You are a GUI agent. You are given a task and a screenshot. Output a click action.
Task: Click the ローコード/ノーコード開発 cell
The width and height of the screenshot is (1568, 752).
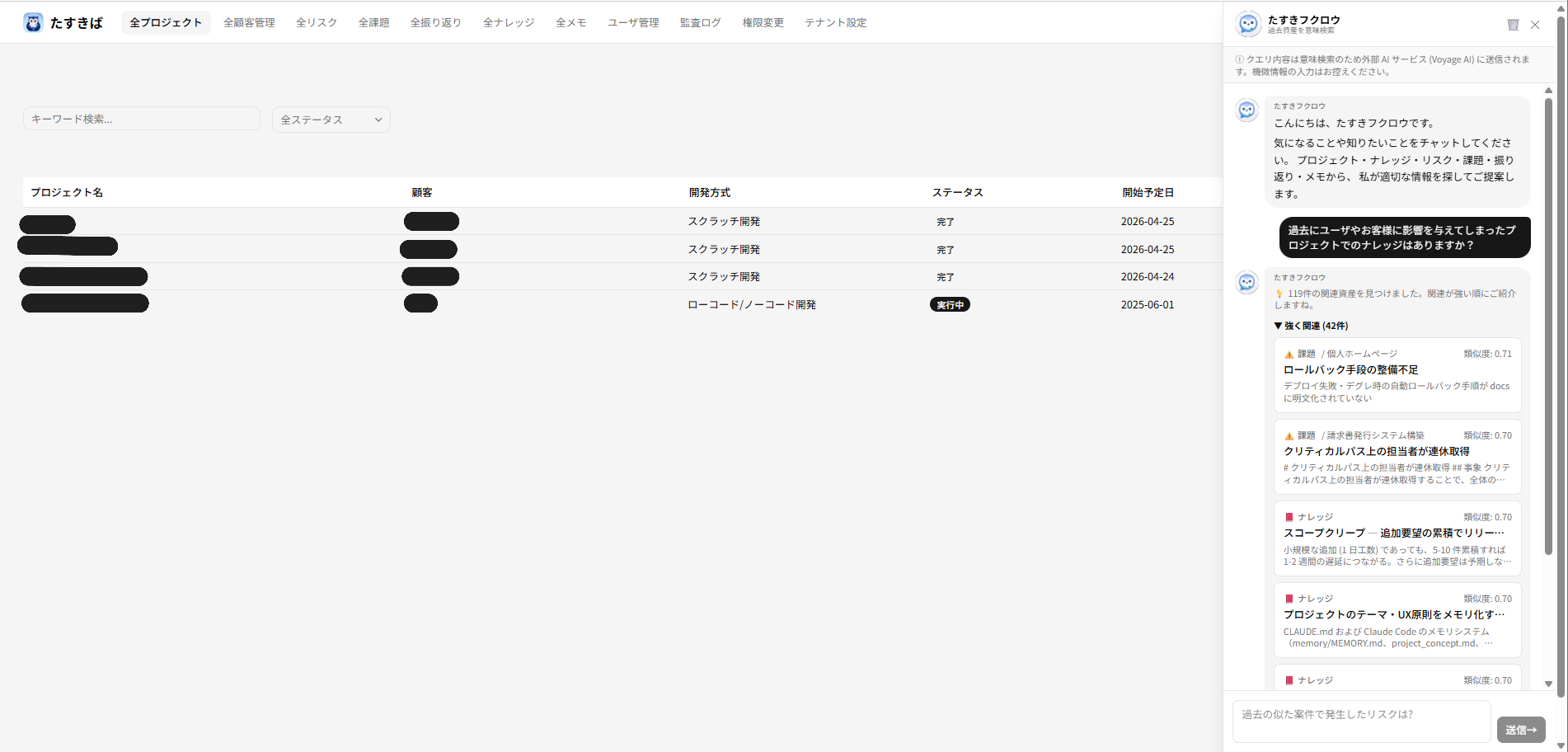pos(752,305)
